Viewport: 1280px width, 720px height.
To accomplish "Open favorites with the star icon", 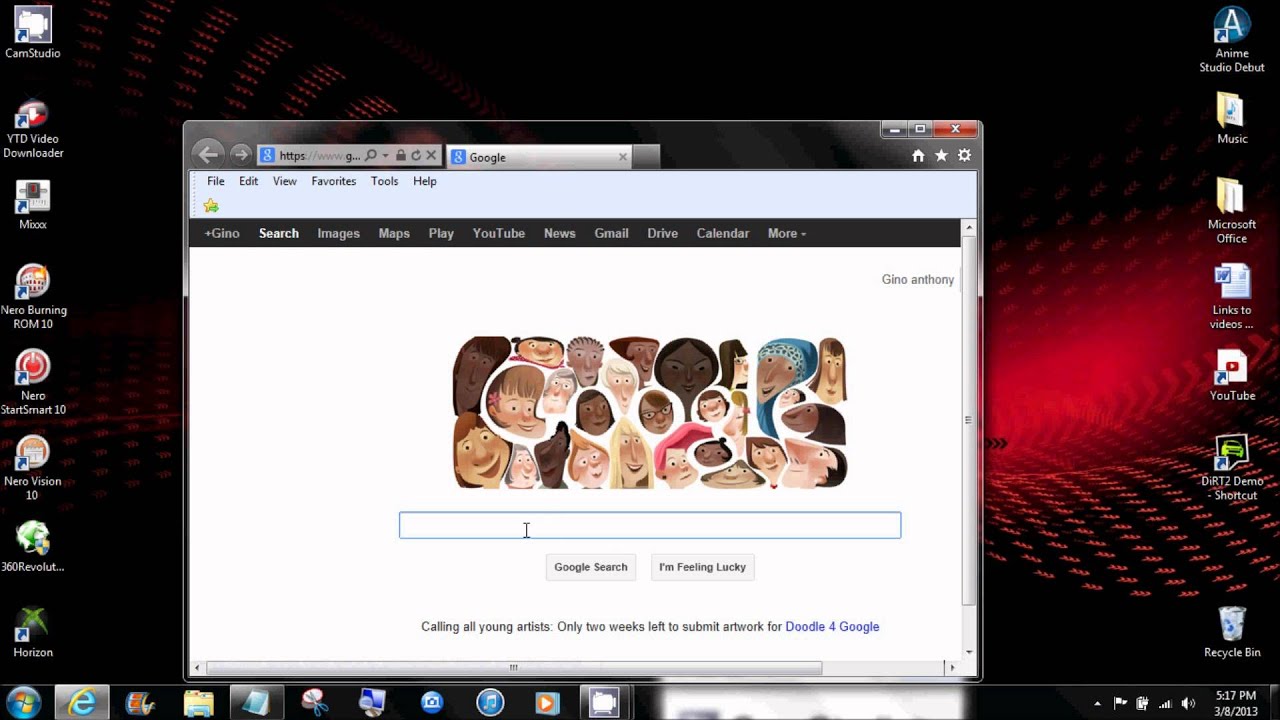I will 941,155.
